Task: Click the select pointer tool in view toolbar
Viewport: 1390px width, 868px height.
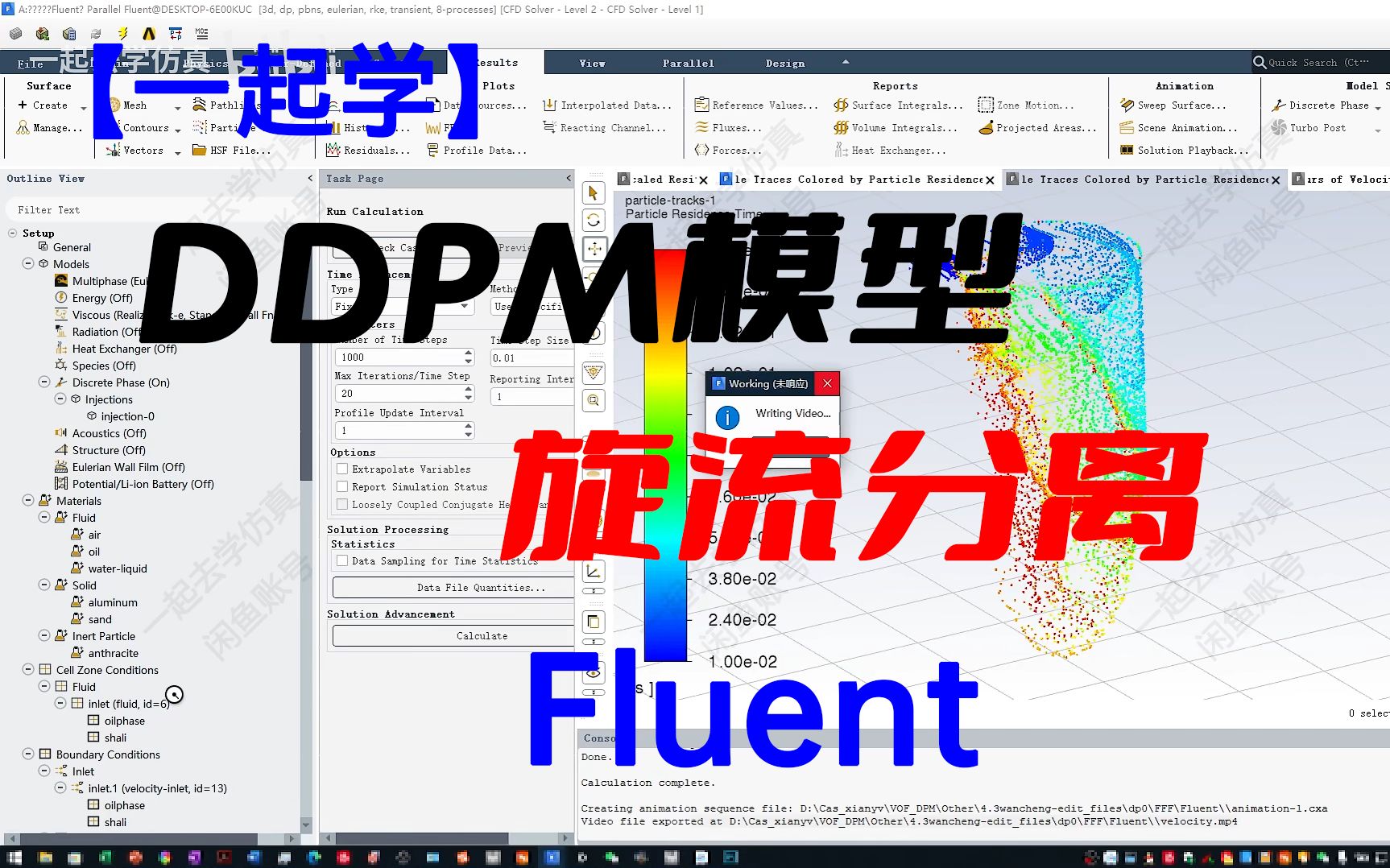Action: [594, 193]
